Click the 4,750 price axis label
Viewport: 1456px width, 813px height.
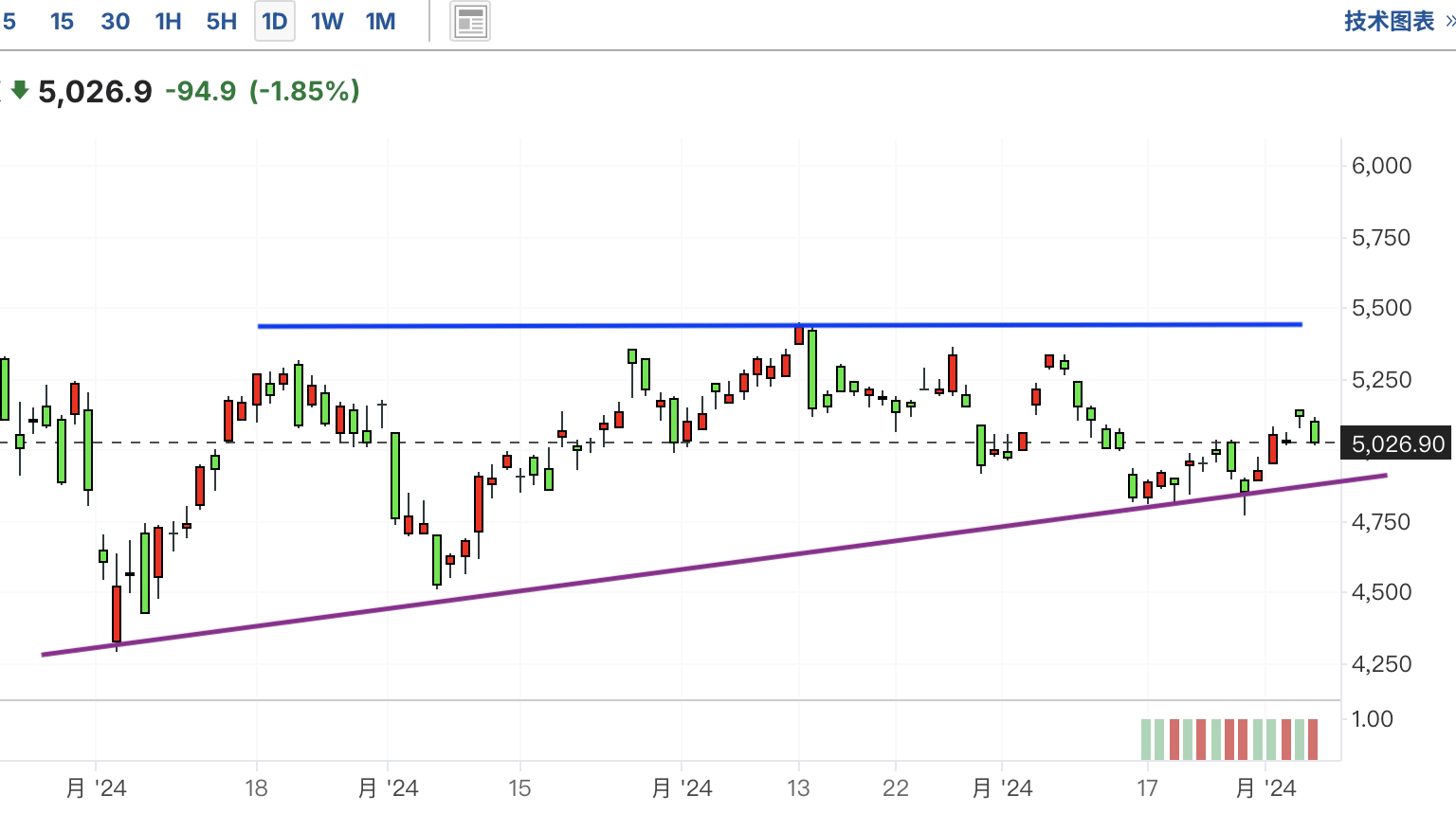(x=1381, y=522)
